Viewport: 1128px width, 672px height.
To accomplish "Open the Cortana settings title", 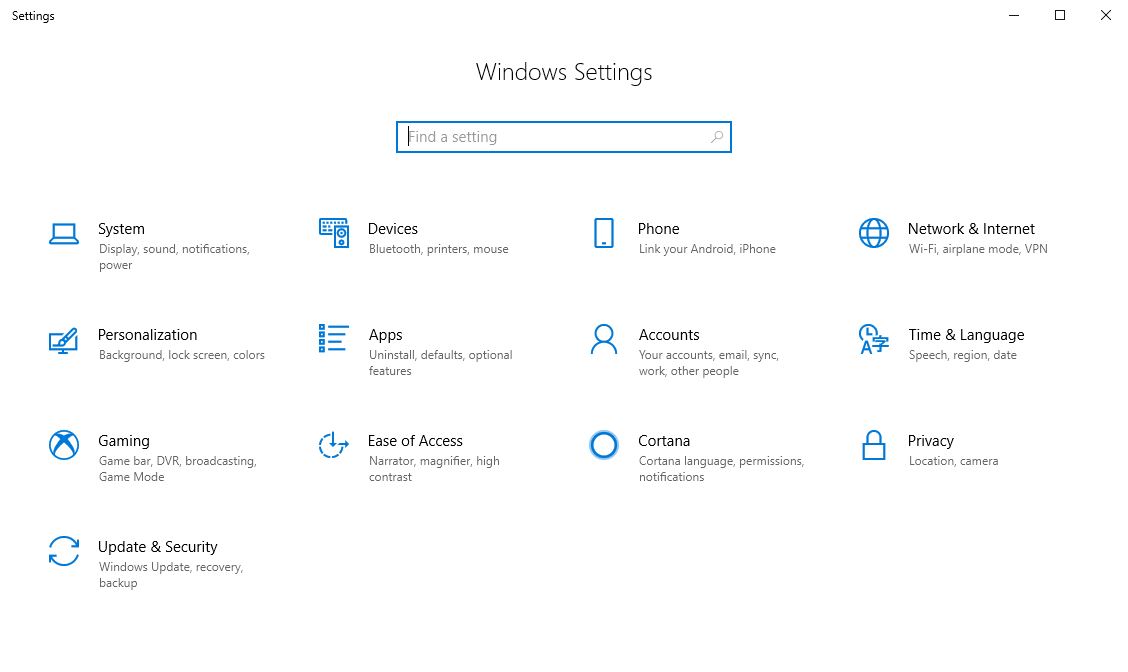I will pyautogui.click(x=664, y=440).
